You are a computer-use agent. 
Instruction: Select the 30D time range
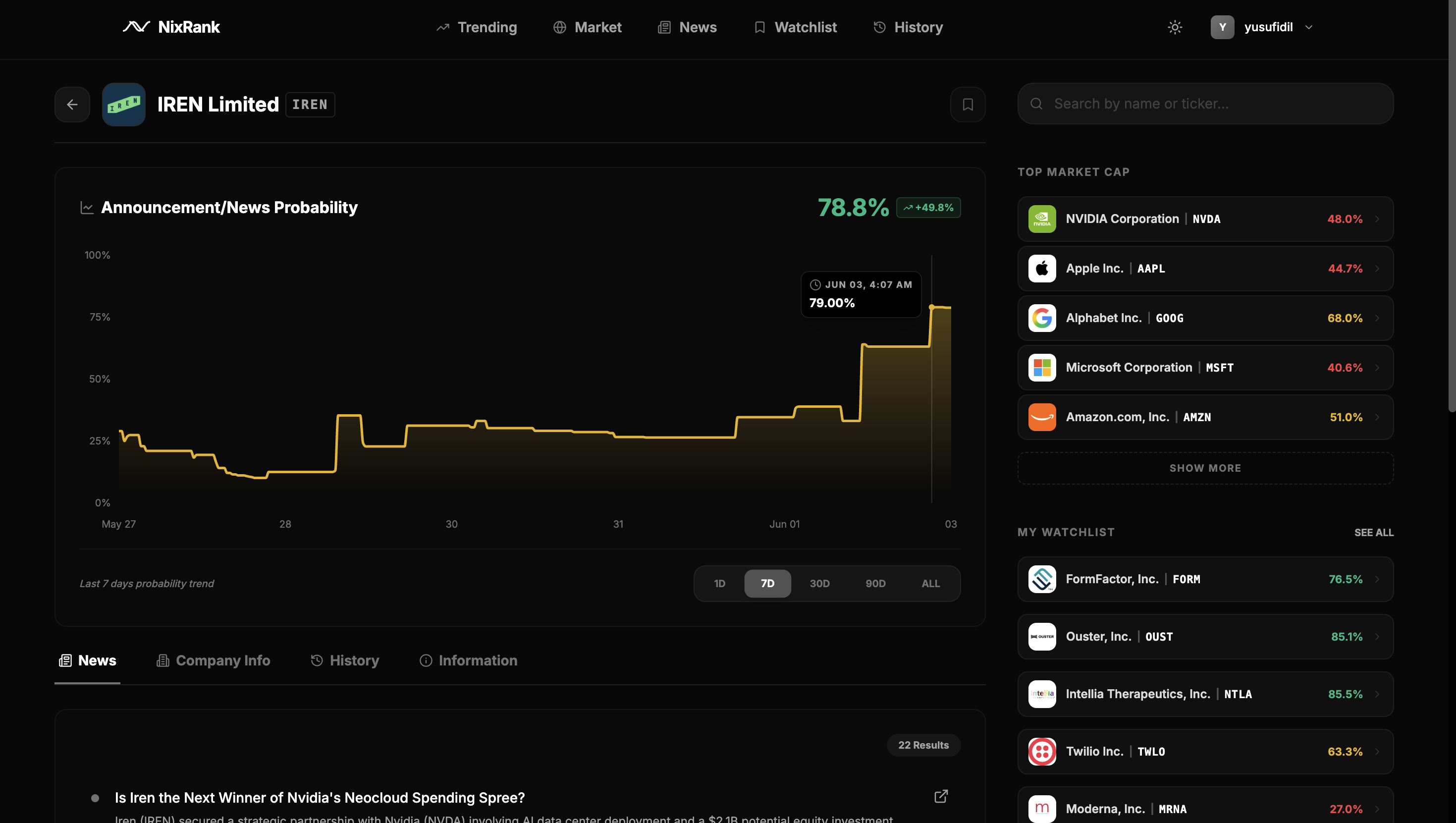(819, 583)
